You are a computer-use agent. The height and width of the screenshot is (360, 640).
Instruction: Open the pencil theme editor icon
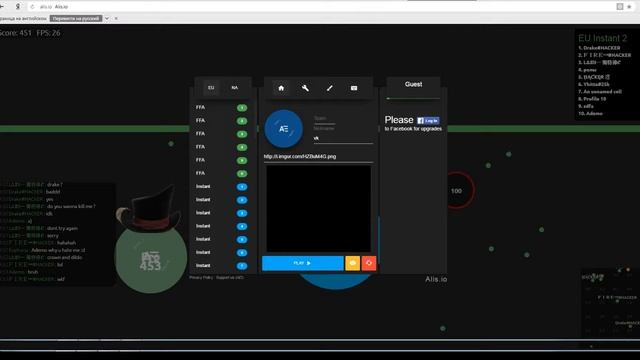point(329,88)
